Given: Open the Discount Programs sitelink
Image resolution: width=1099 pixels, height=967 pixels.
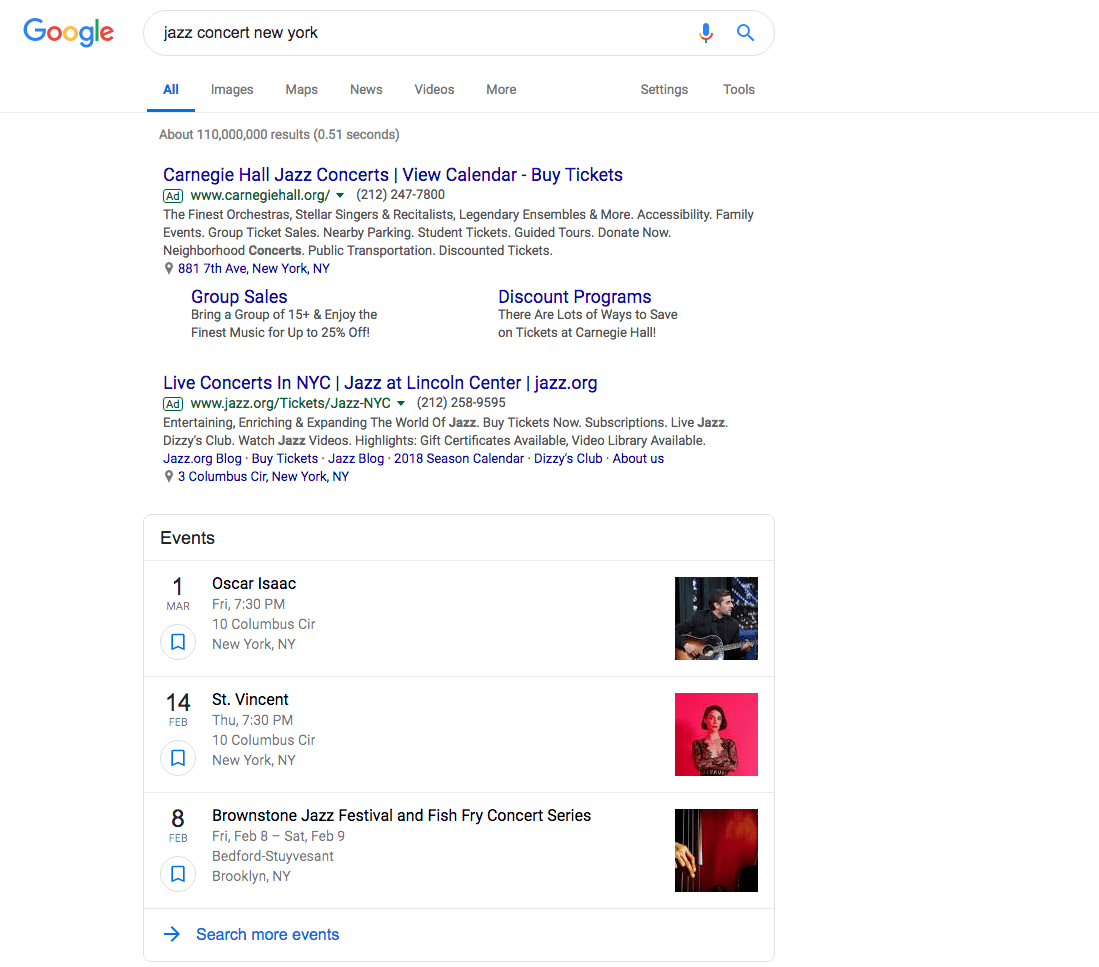Looking at the screenshot, I should 575,296.
